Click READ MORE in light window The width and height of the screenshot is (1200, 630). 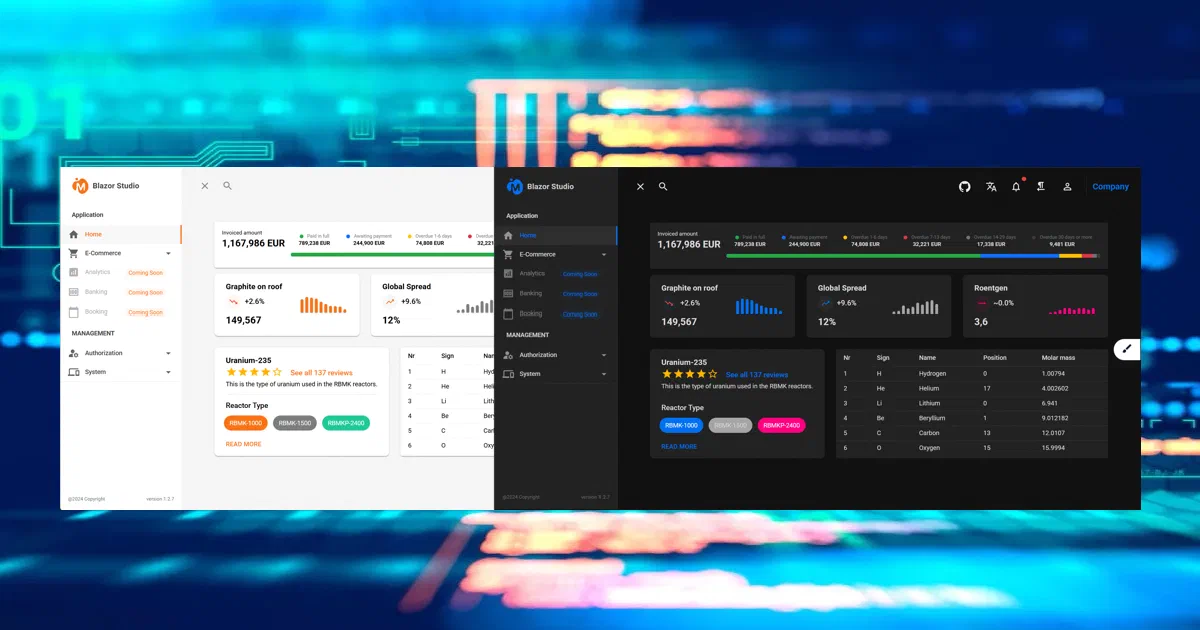pyautogui.click(x=243, y=444)
